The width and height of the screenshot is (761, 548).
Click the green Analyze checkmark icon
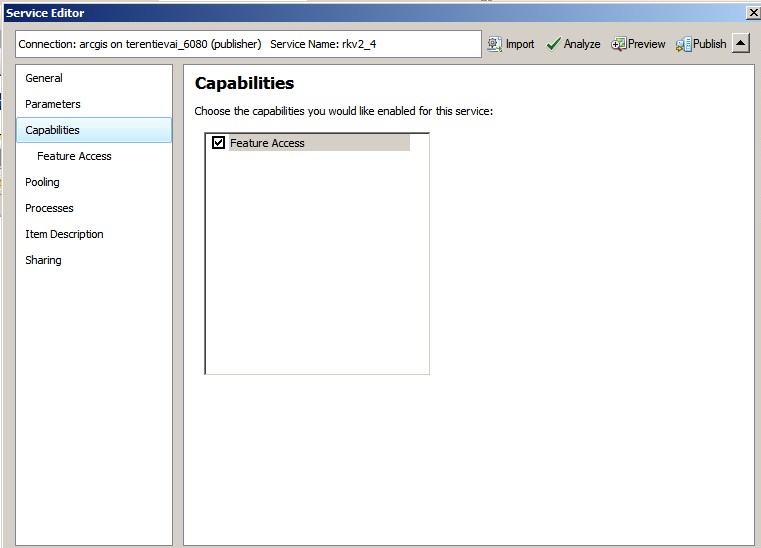(553, 44)
